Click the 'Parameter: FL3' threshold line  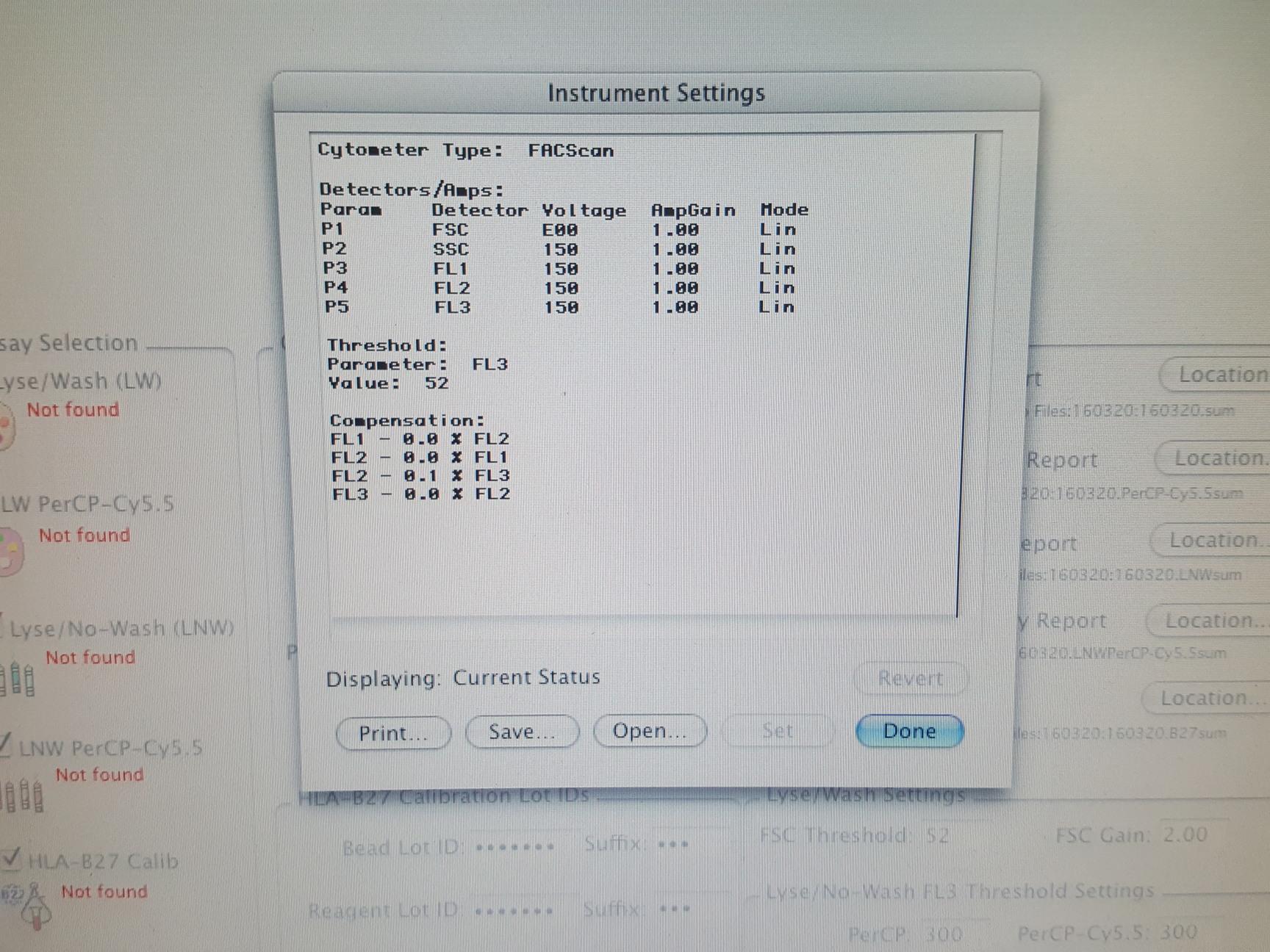417,364
